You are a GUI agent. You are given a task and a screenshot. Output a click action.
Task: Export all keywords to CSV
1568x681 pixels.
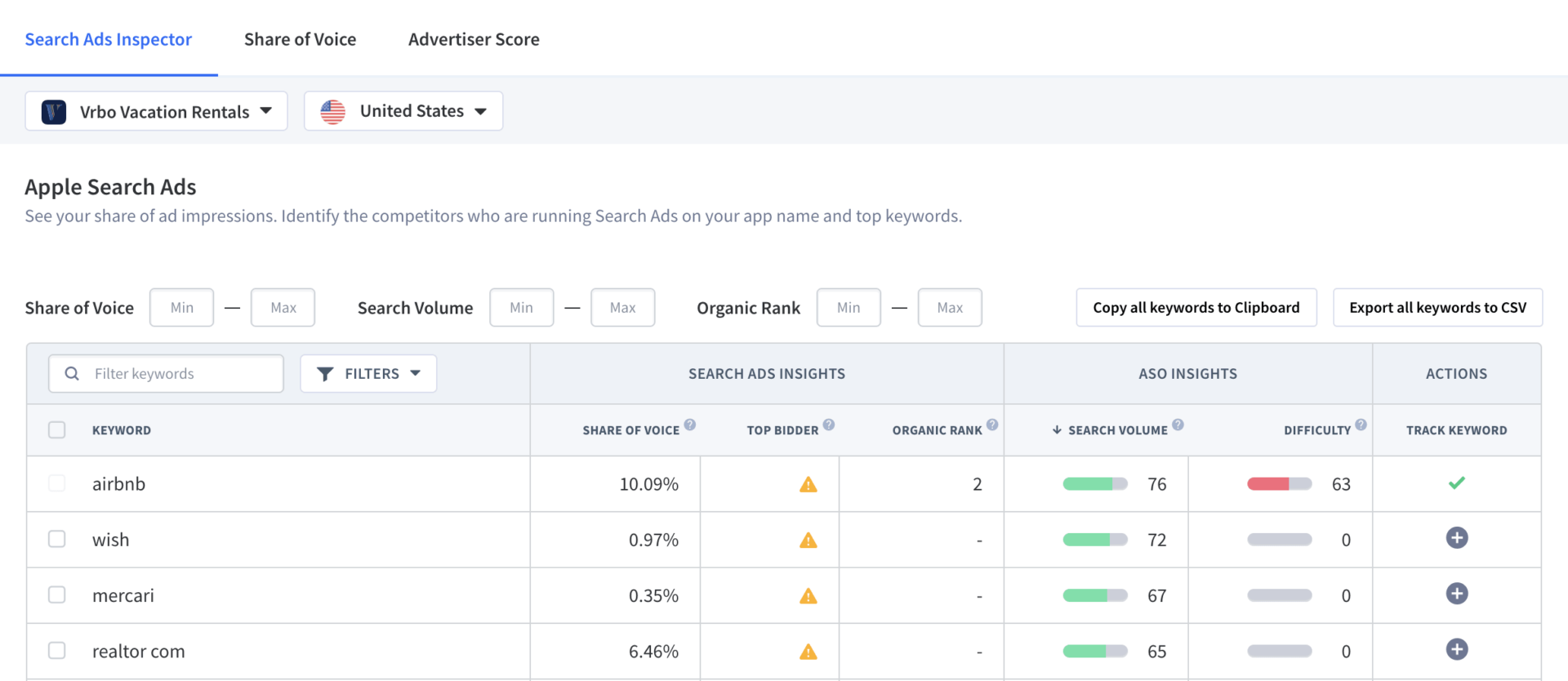(x=1437, y=308)
